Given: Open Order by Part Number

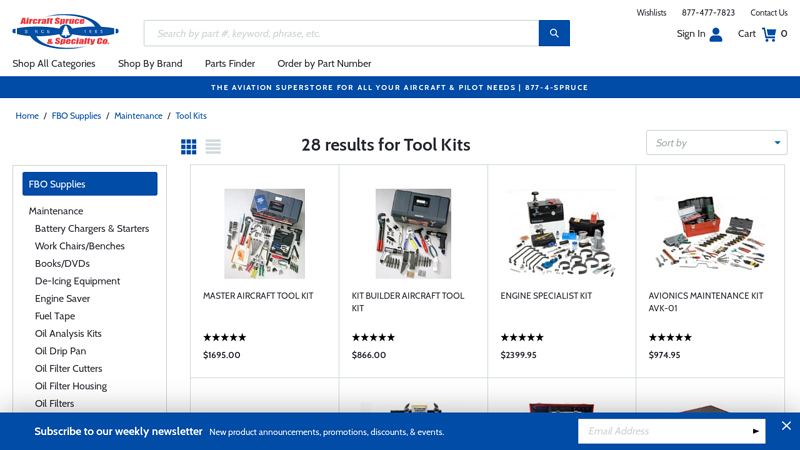Looking at the screenshot, I should pos(324,64).
